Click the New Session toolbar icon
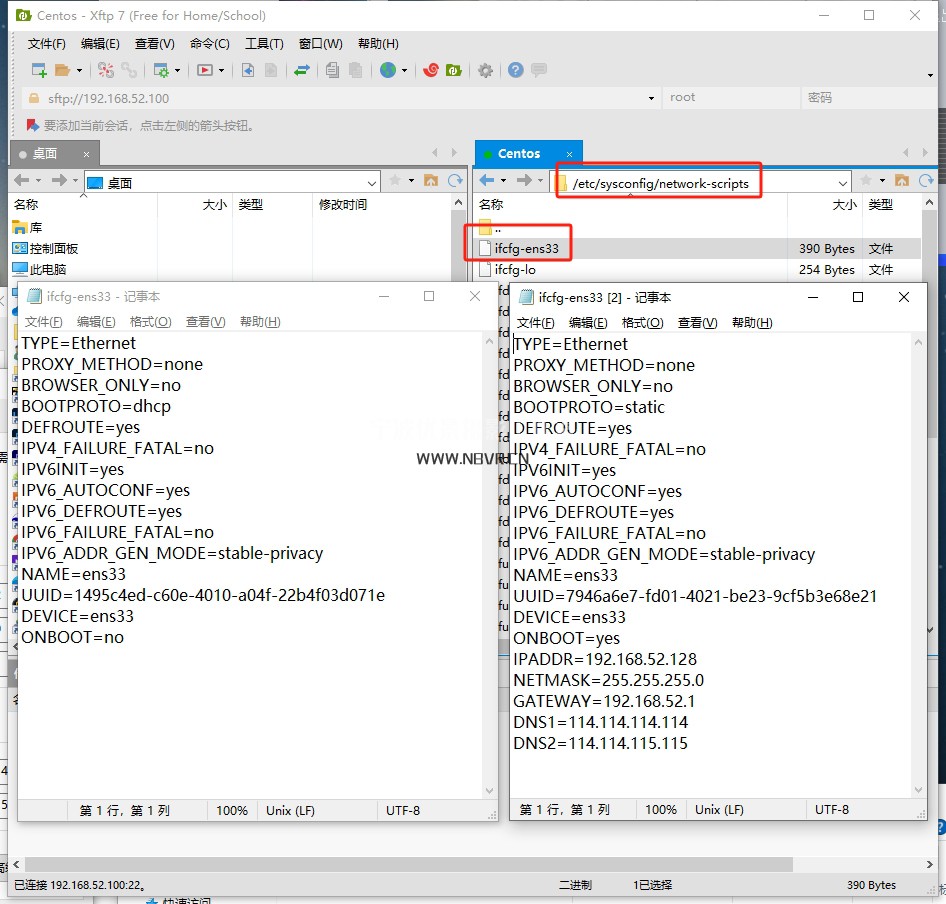The width and height of the screenshot is (946, 904). coord(39,70)
